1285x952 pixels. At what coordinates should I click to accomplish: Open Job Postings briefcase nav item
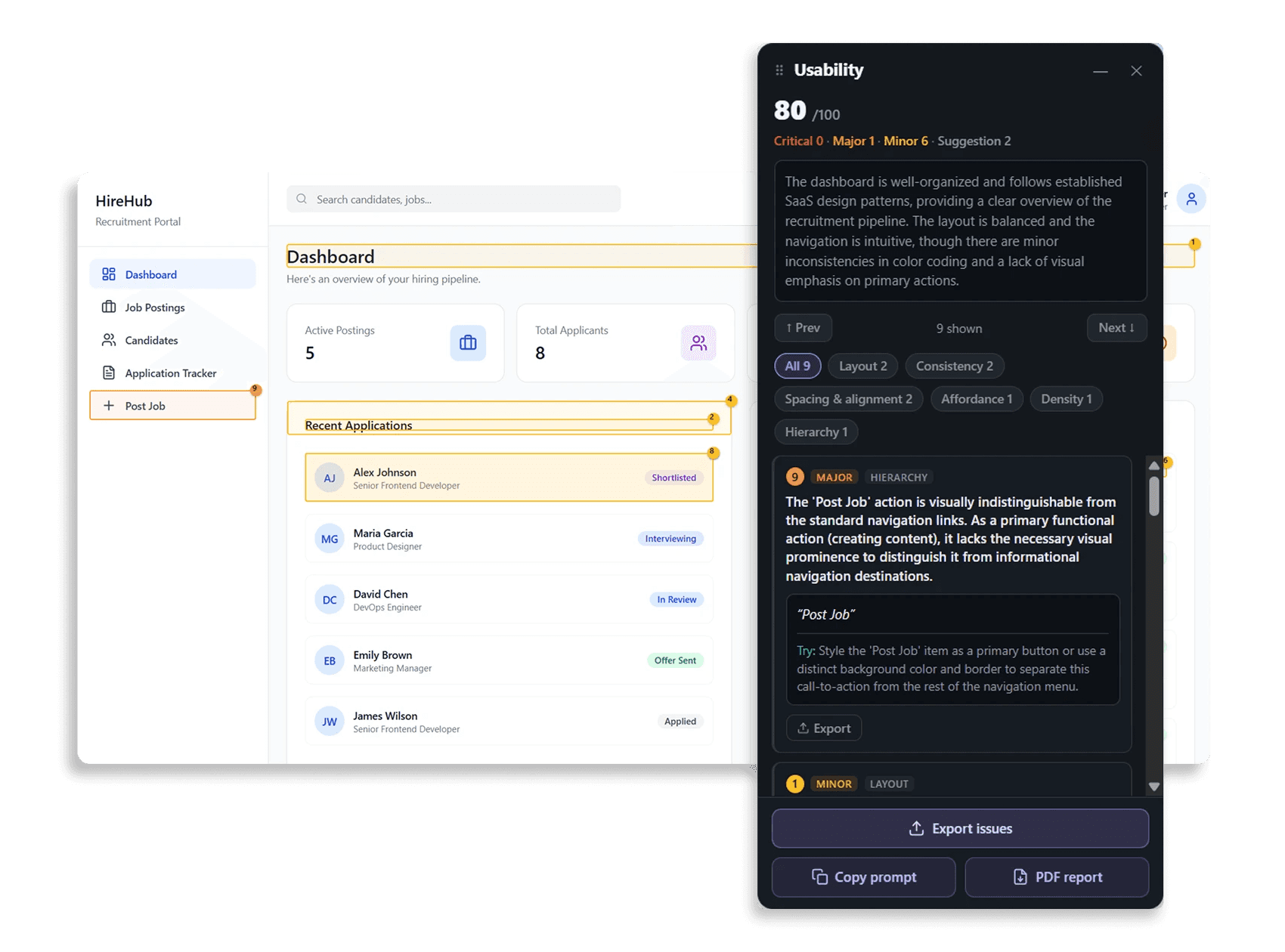pos(172,308)
